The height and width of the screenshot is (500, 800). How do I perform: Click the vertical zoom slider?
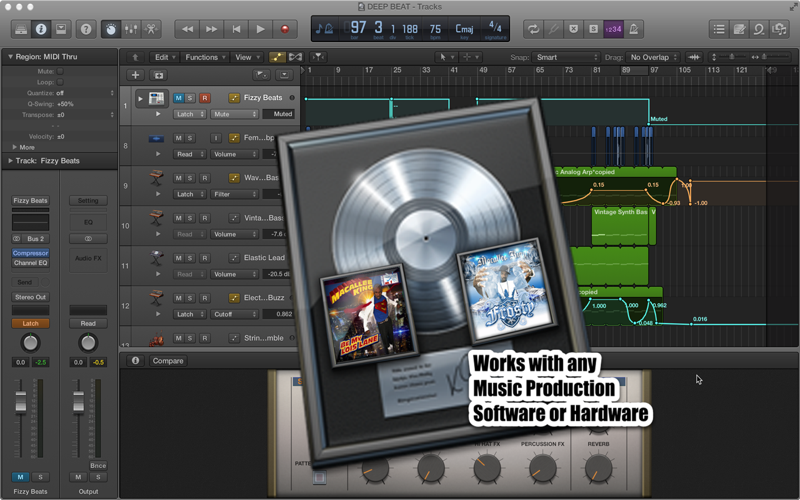pyautogui.click(x=731, y=57)
